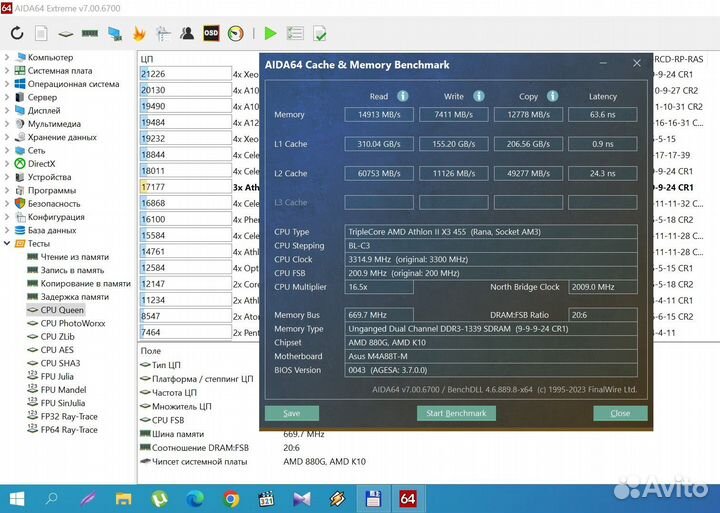Open the user profile silhouette icon
720x513 pixels.
[187, 33]
